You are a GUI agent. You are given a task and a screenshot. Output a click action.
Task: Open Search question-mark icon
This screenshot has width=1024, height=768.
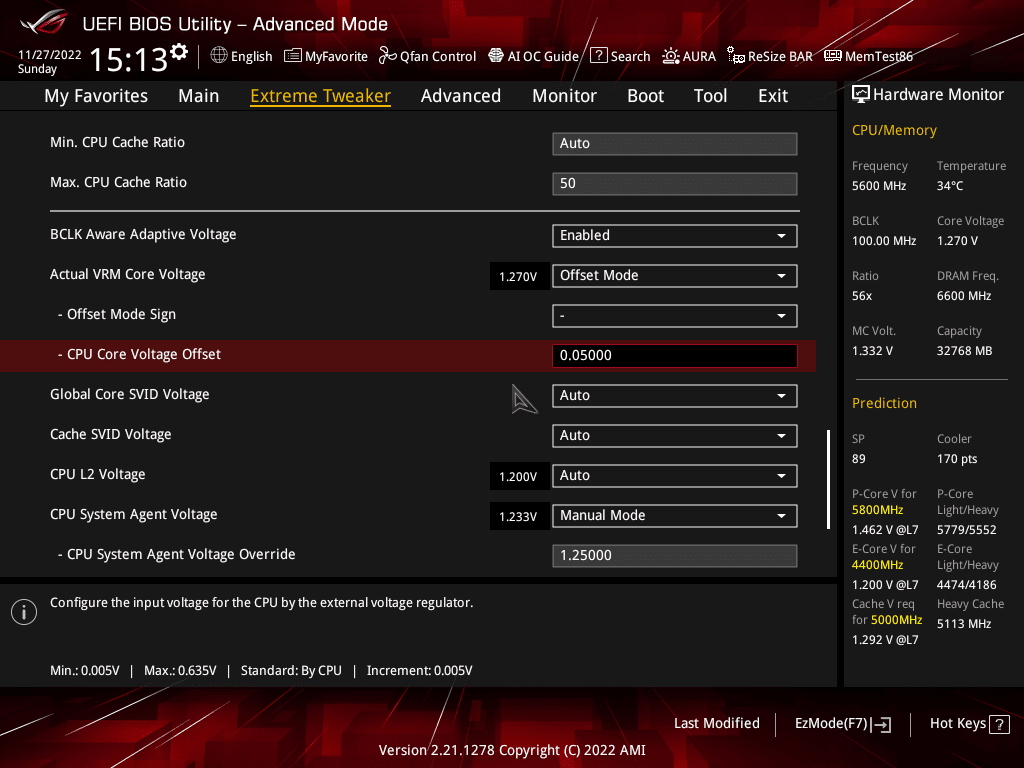[x=599, y=56]
